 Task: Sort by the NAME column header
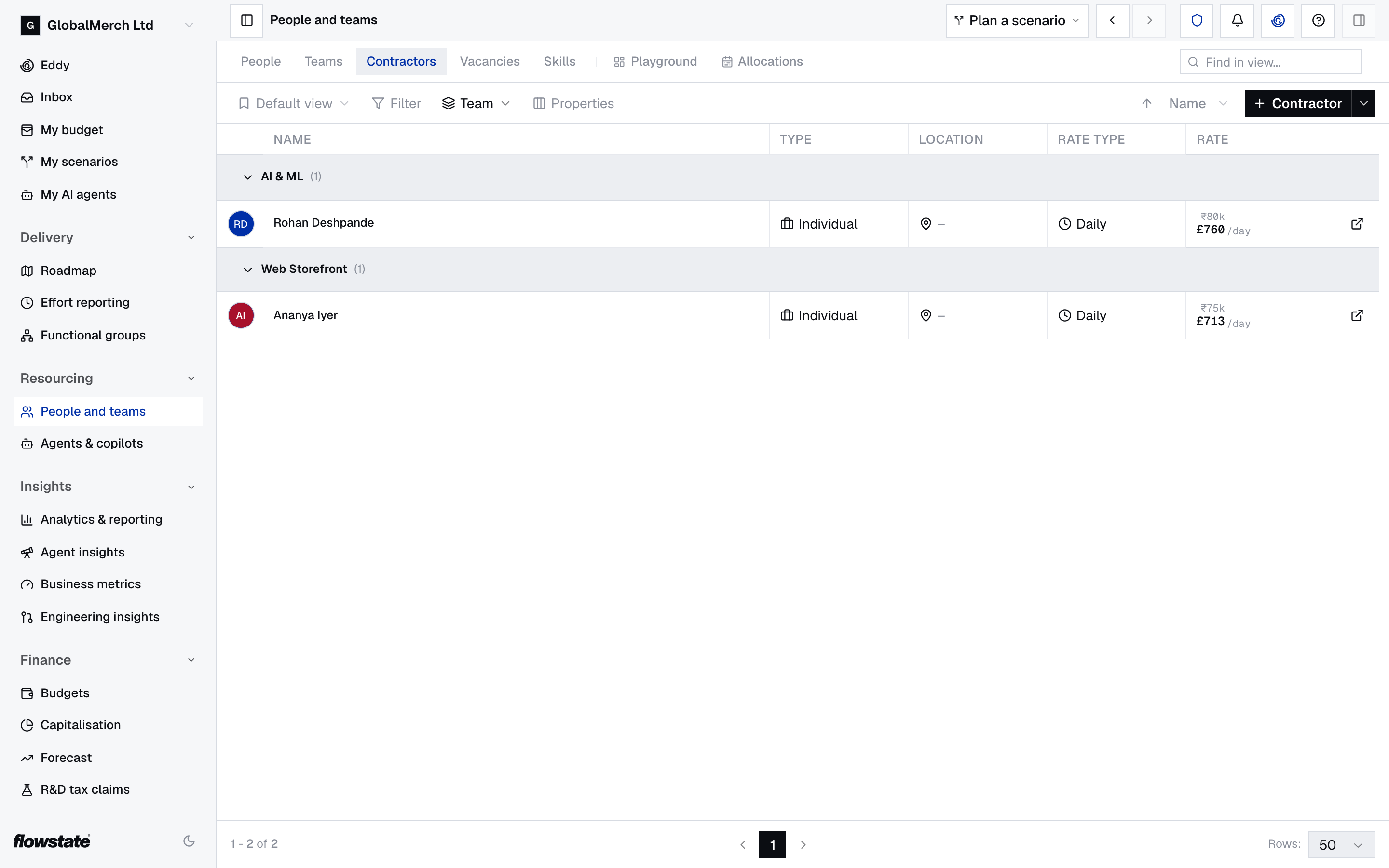(x=292, y=139)
